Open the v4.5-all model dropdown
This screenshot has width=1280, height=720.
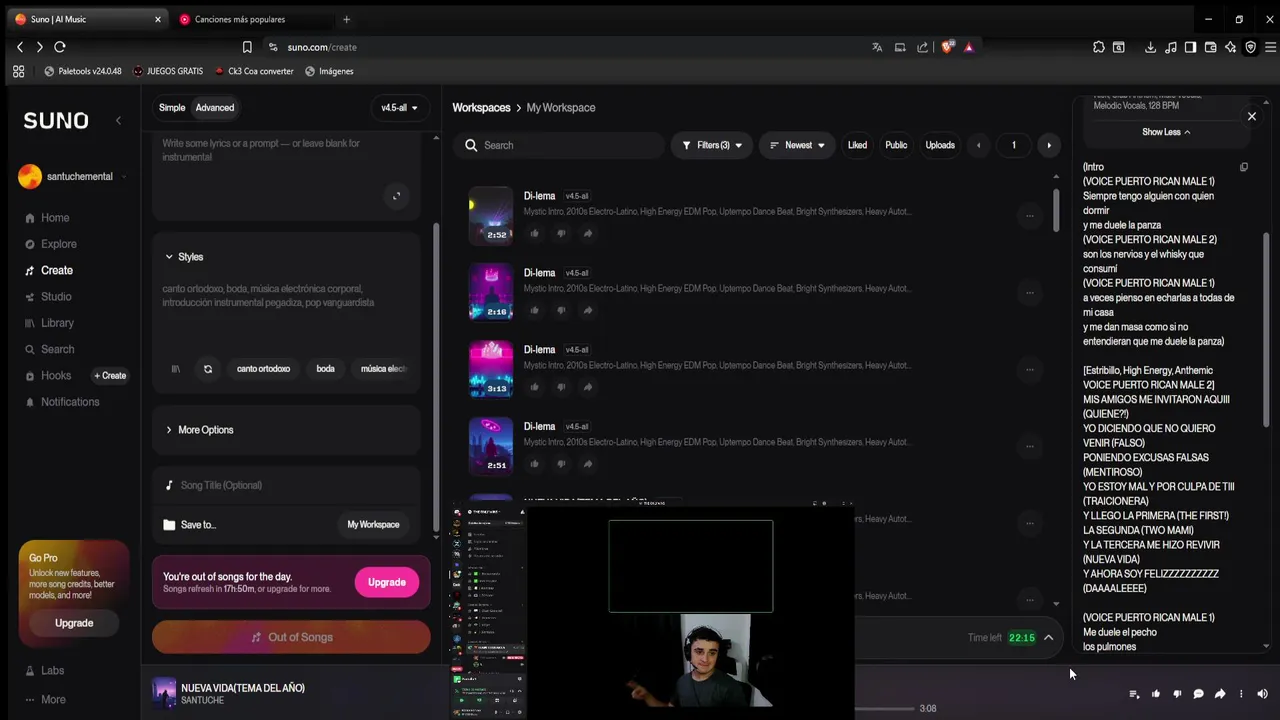click(x=399, y=108)
